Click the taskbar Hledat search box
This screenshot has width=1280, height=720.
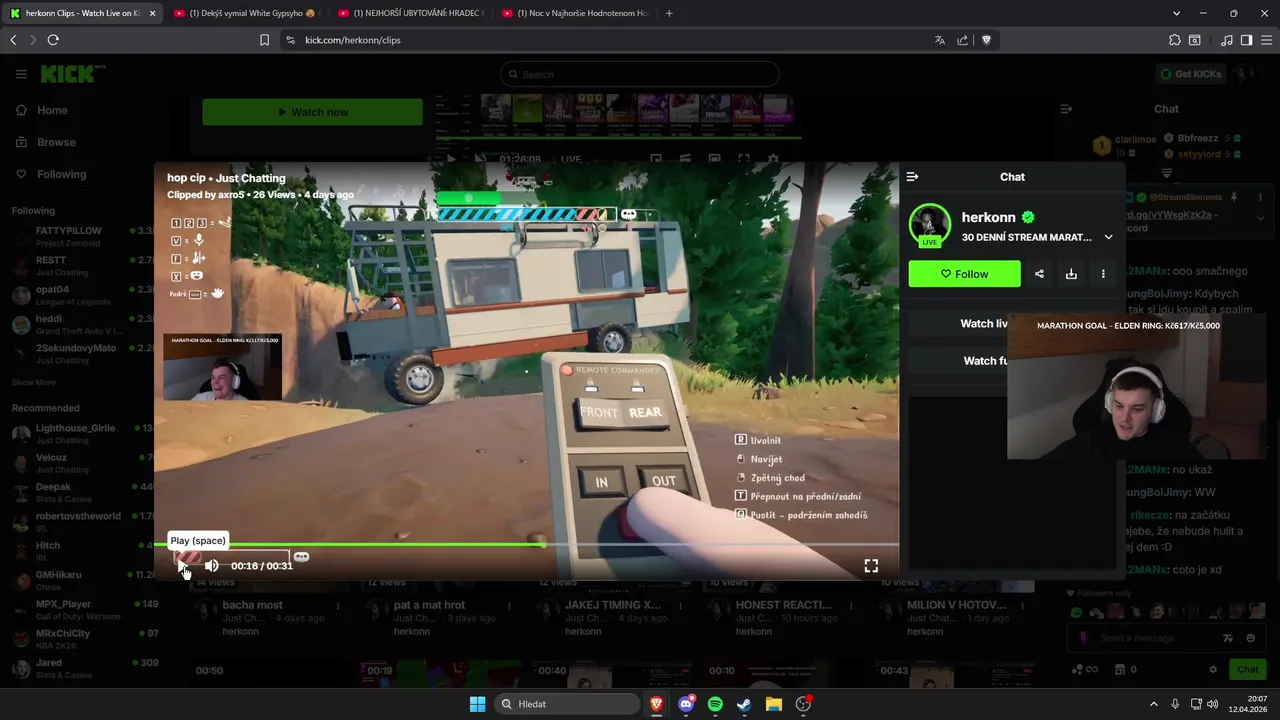point(567,704)
